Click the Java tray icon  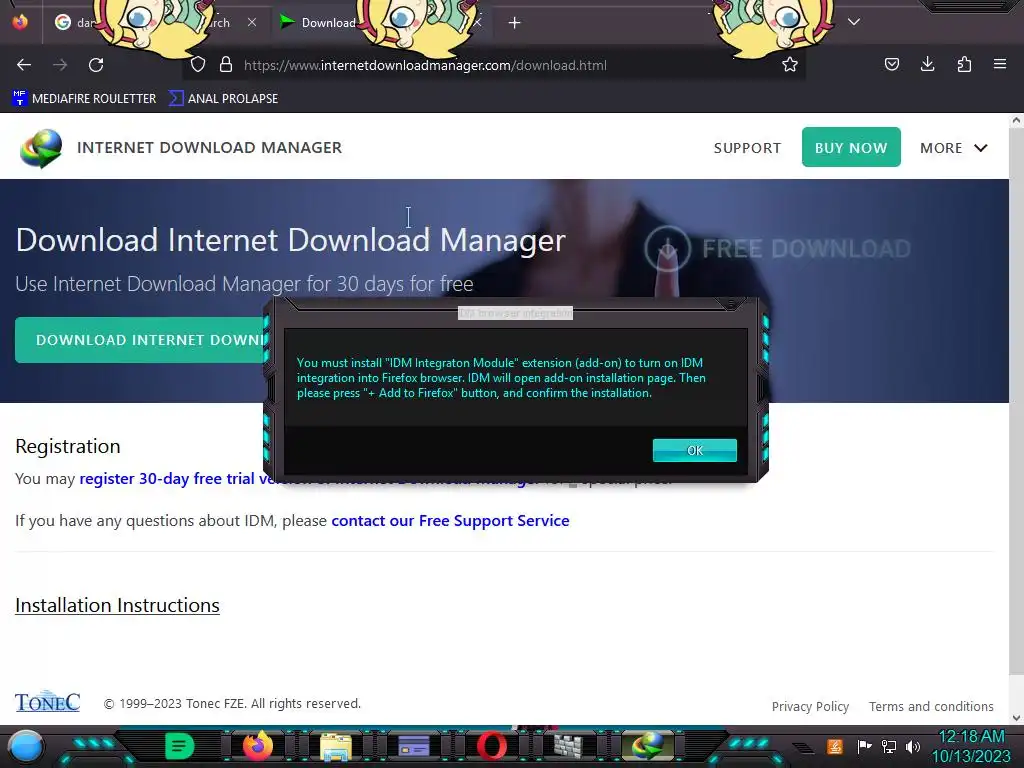tap(835, 746)
